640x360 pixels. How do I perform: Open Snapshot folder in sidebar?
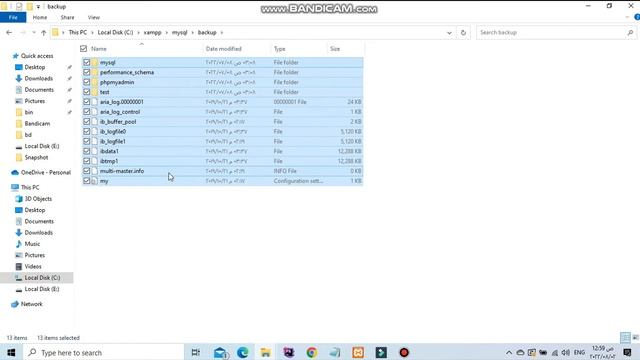tap(36, 157)
